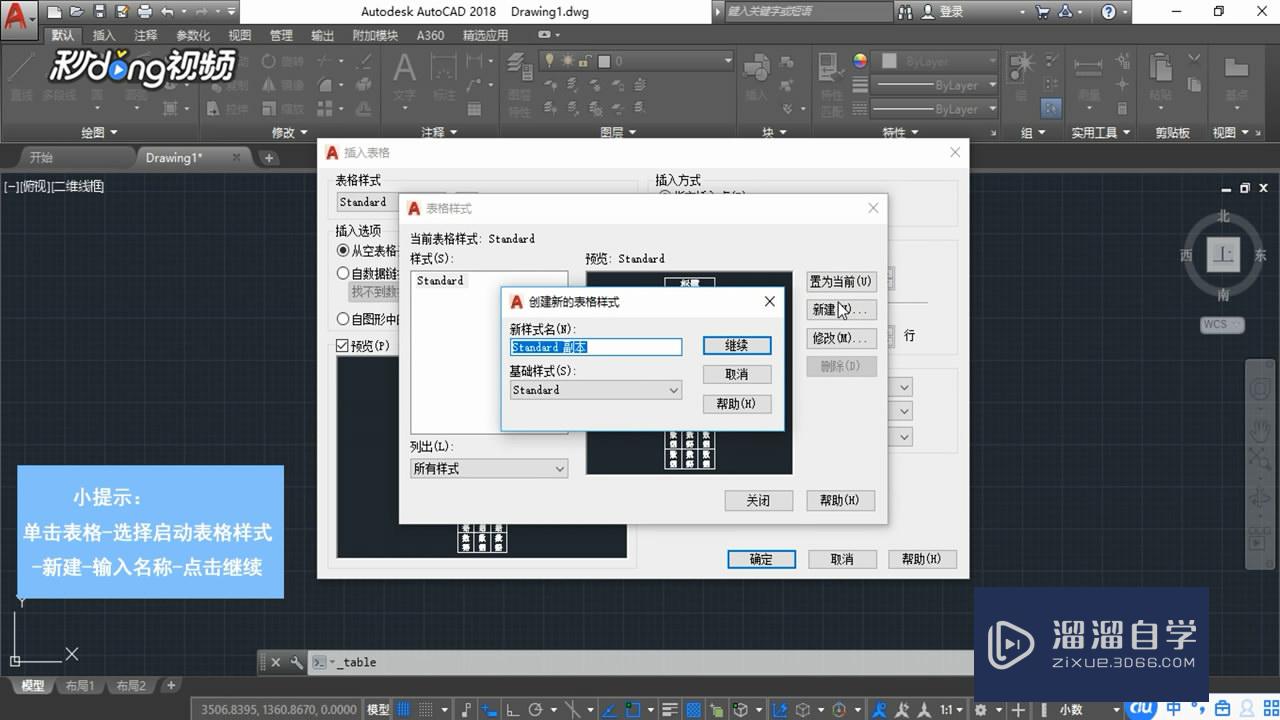1280x720 pixels.
Task: Expand the Modify (修改) panel flyout
Action: coord(290,132)
